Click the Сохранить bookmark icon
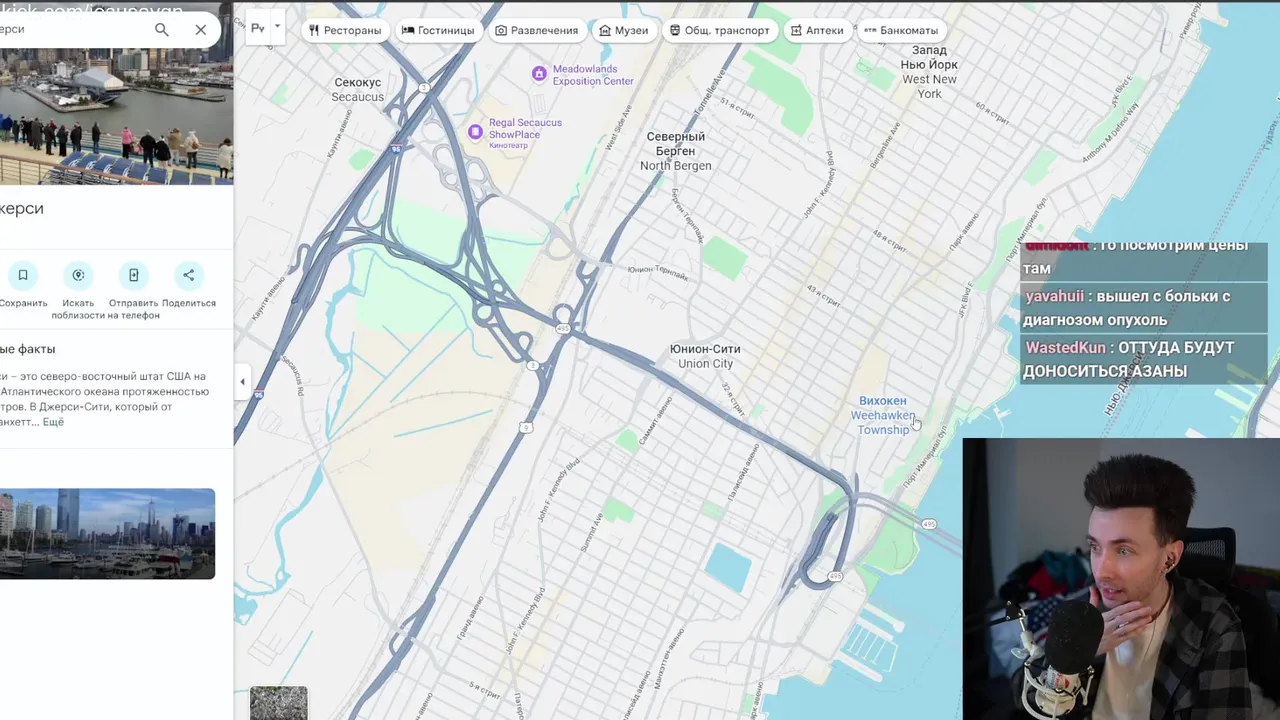Image resolution: width=1280 pixels, height=720 pixels. tap(23, 275)
